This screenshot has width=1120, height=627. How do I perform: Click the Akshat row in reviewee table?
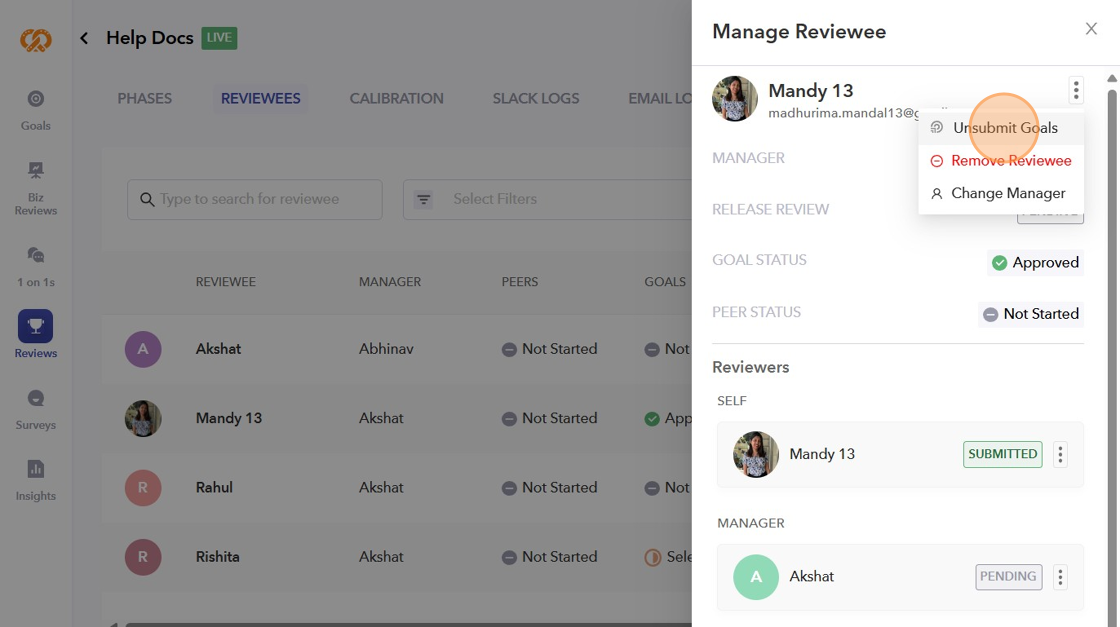[218, 349]
